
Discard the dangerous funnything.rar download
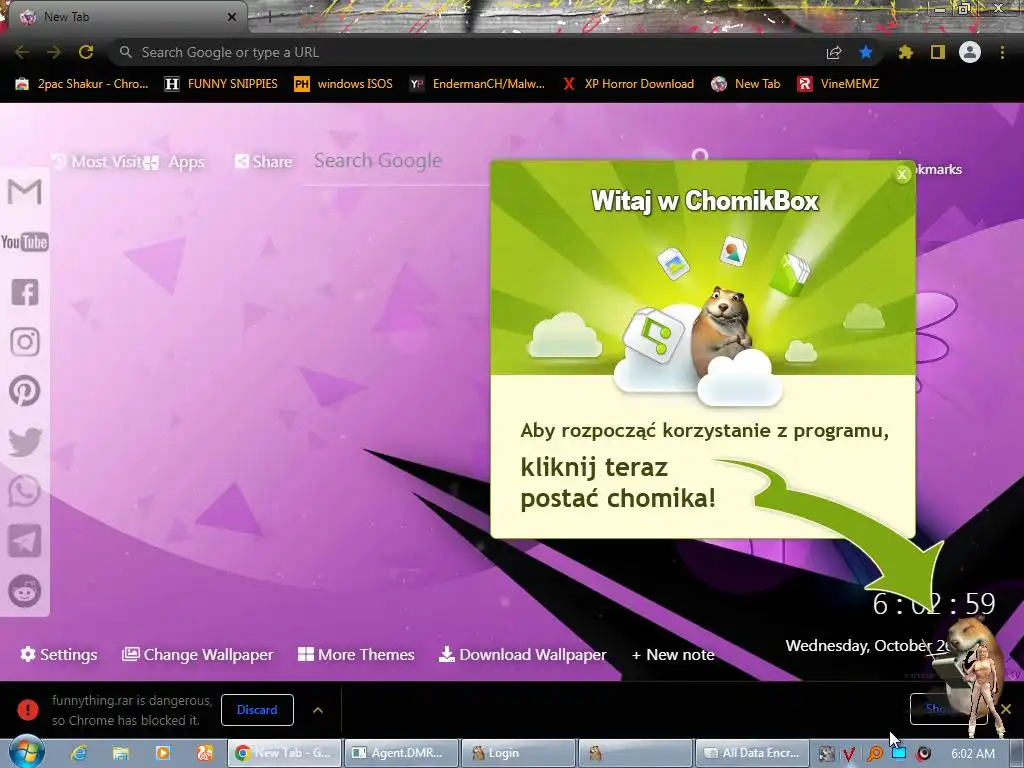point(257,710)
